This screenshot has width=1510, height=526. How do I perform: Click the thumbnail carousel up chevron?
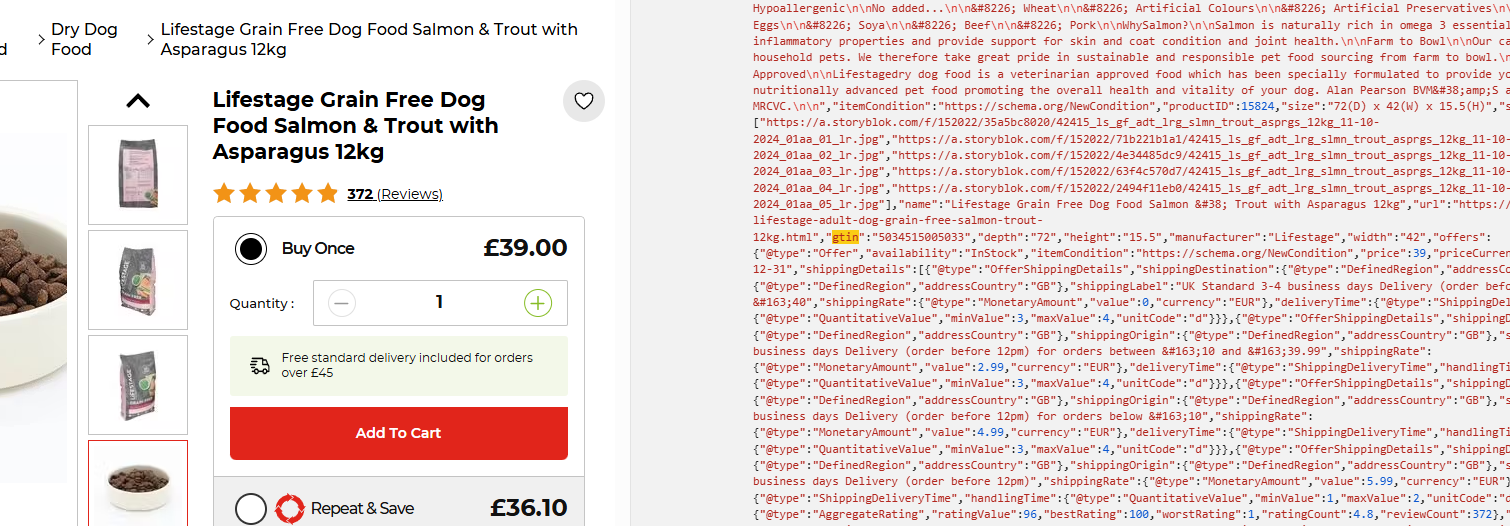138,101
